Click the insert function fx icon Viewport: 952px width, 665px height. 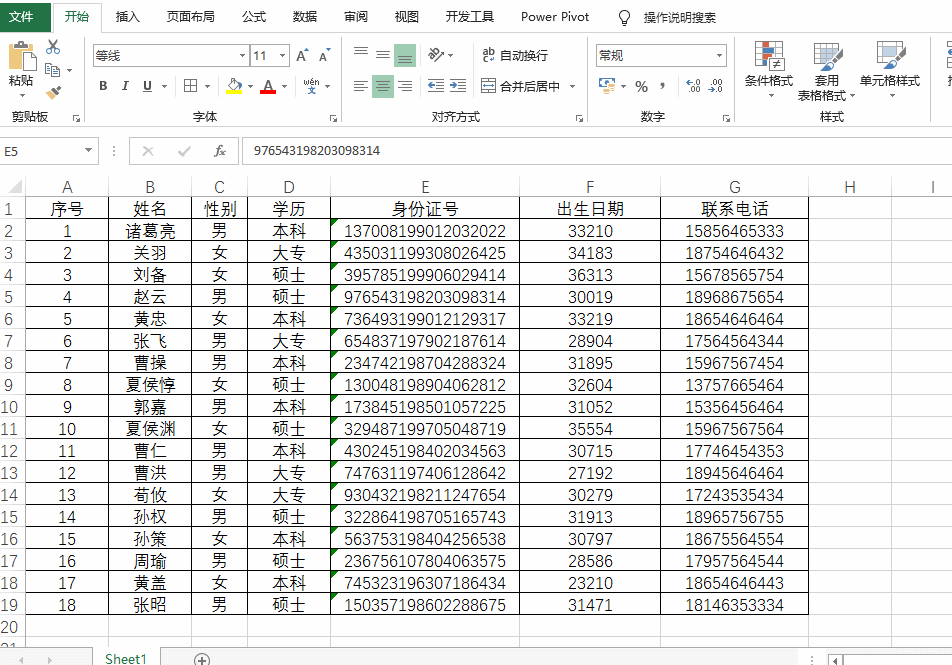220,151
